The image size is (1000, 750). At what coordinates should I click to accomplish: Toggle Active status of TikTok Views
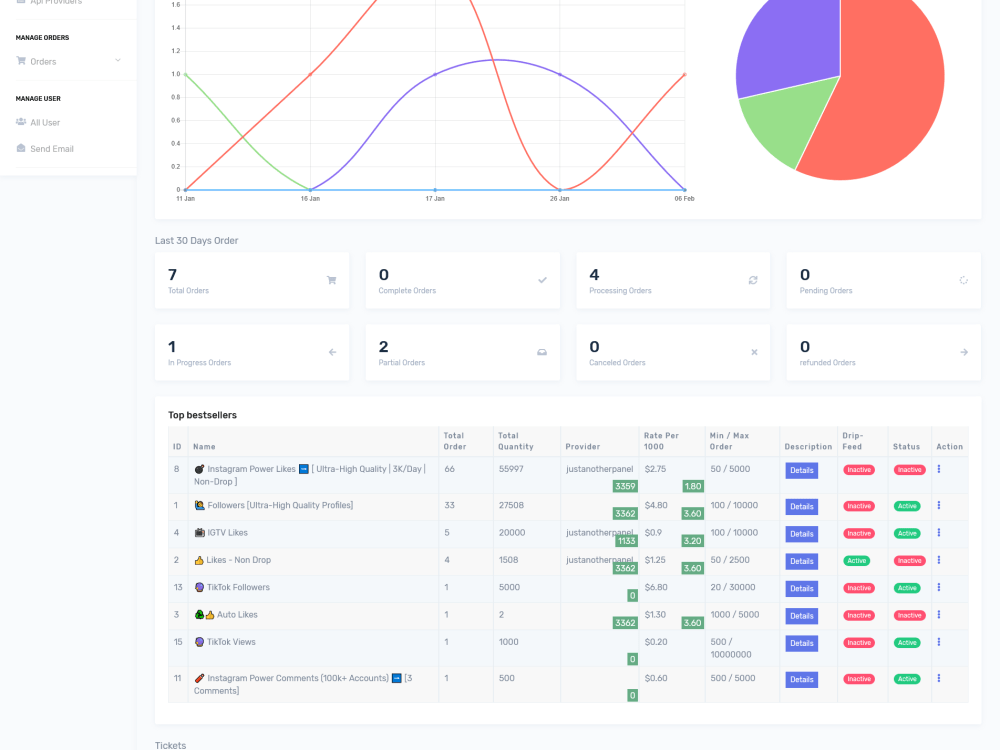point(907,643)
